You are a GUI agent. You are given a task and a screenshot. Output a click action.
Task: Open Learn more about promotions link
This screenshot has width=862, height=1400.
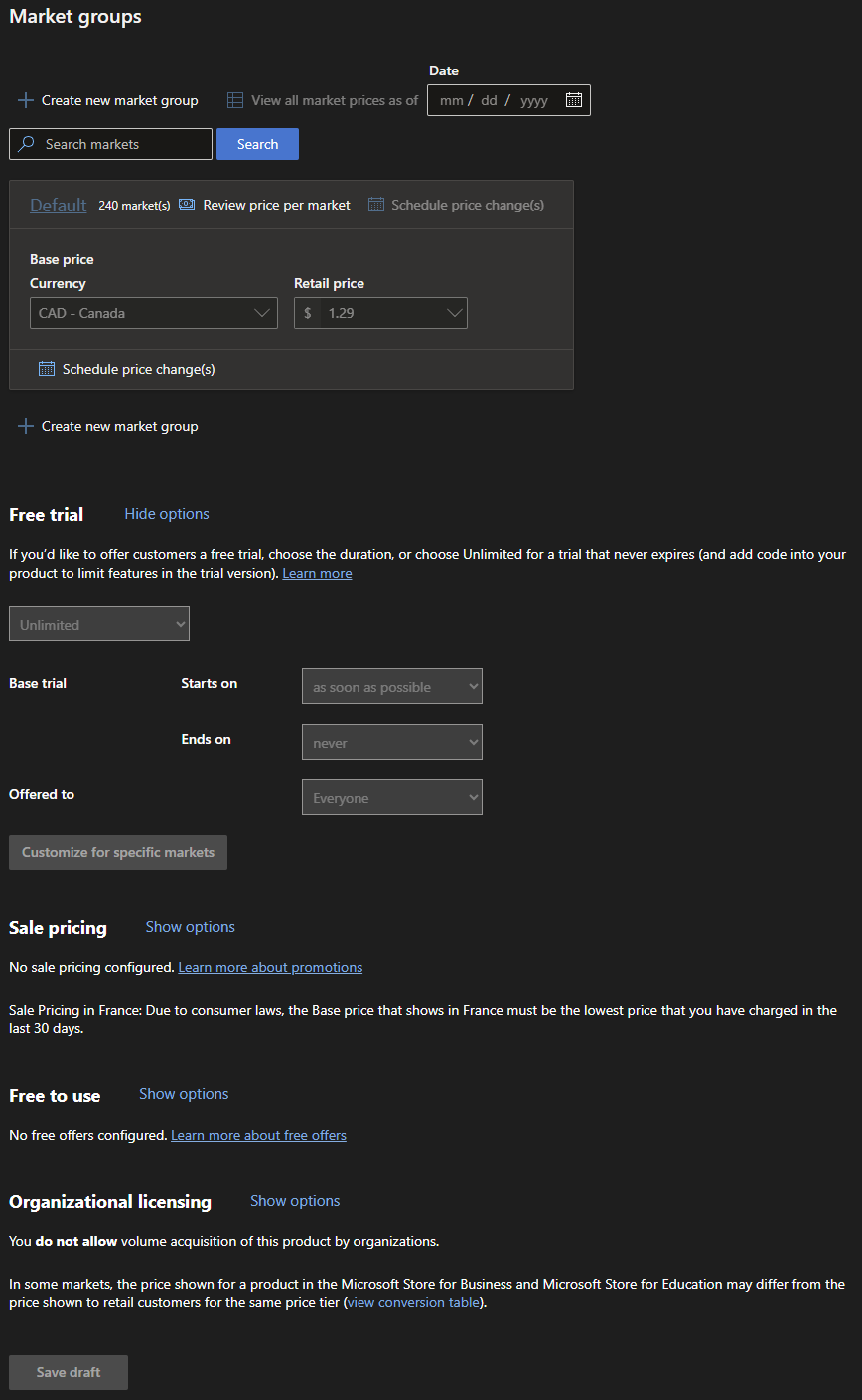click(x=270, y=967)
